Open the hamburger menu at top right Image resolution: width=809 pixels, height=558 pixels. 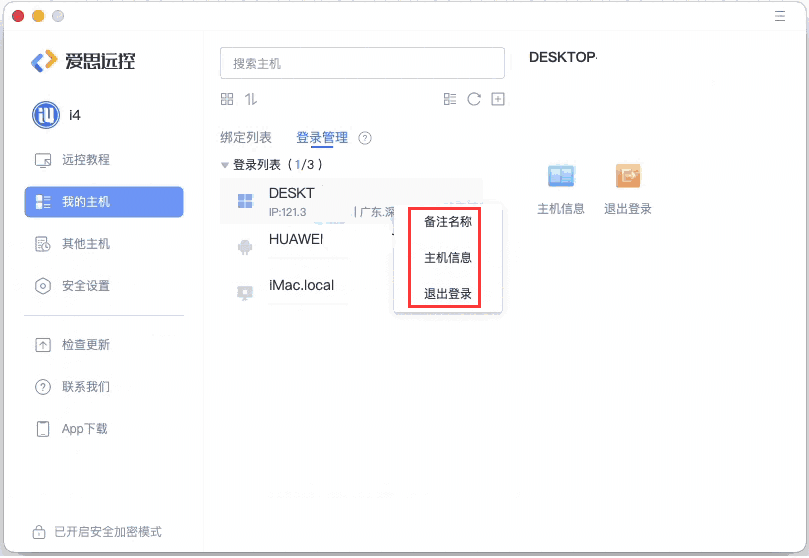coord(780,16)
